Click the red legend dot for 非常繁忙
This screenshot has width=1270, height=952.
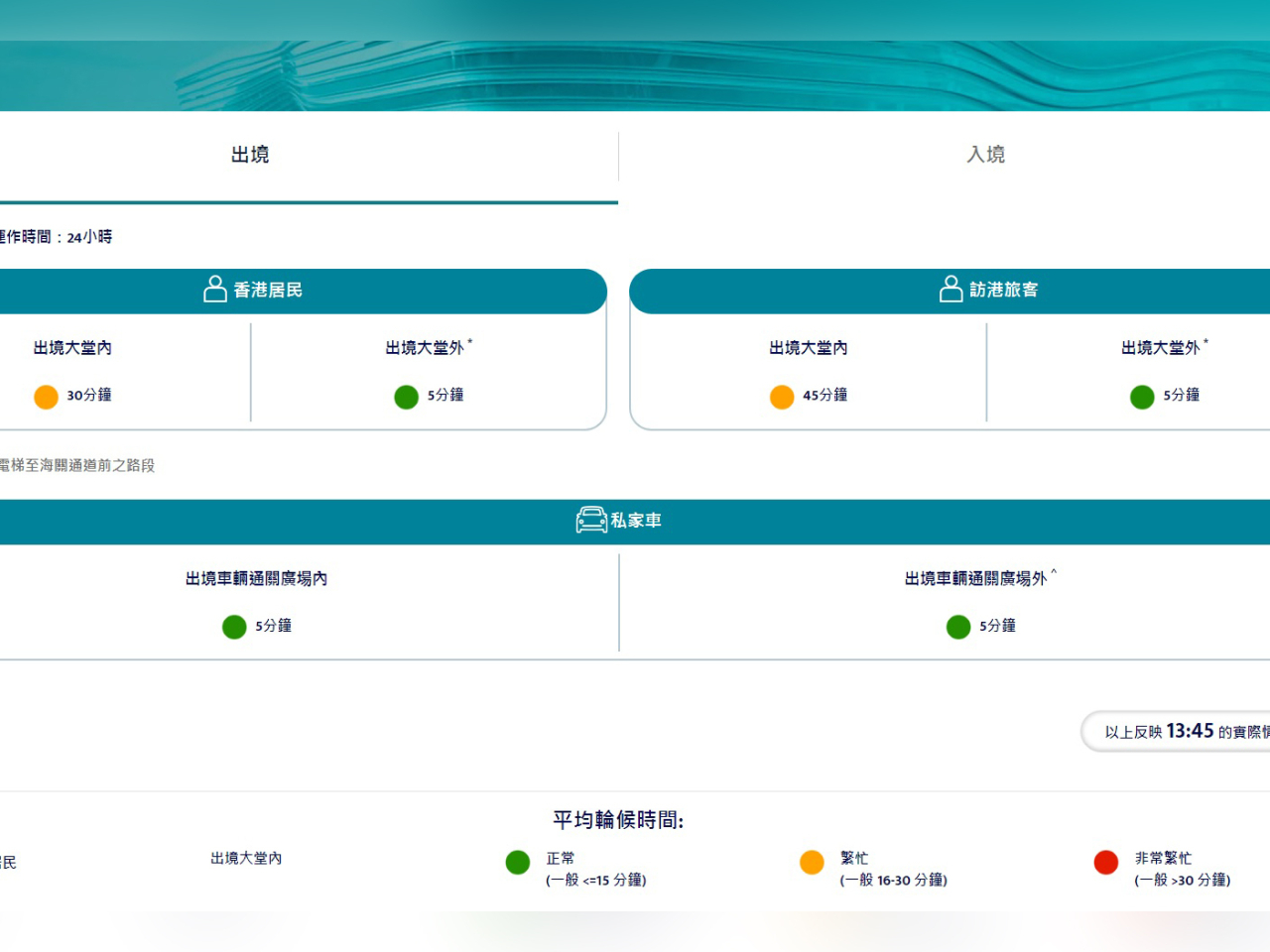coord(1106,863)
